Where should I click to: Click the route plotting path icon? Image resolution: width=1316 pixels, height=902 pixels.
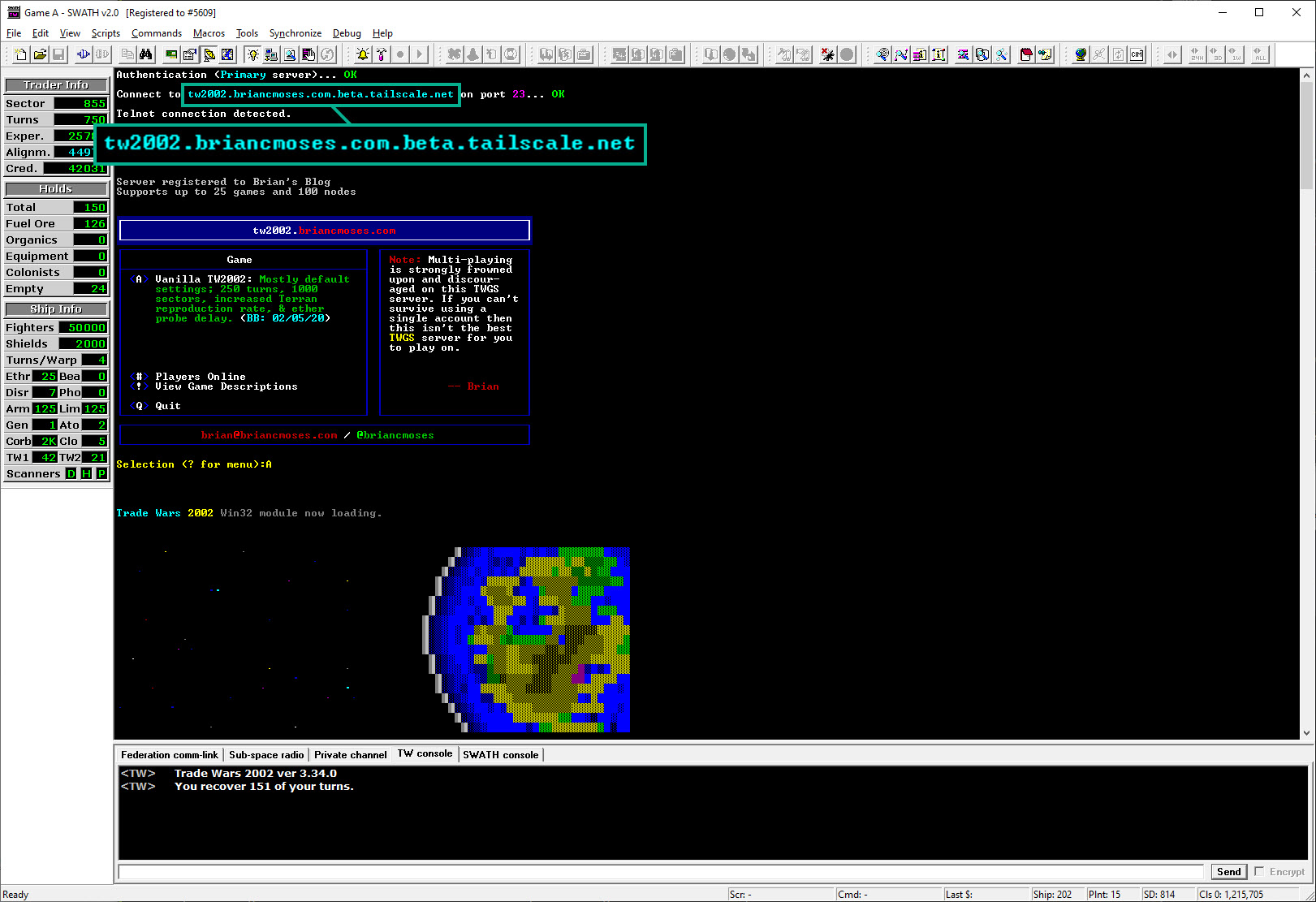(900, 54)
